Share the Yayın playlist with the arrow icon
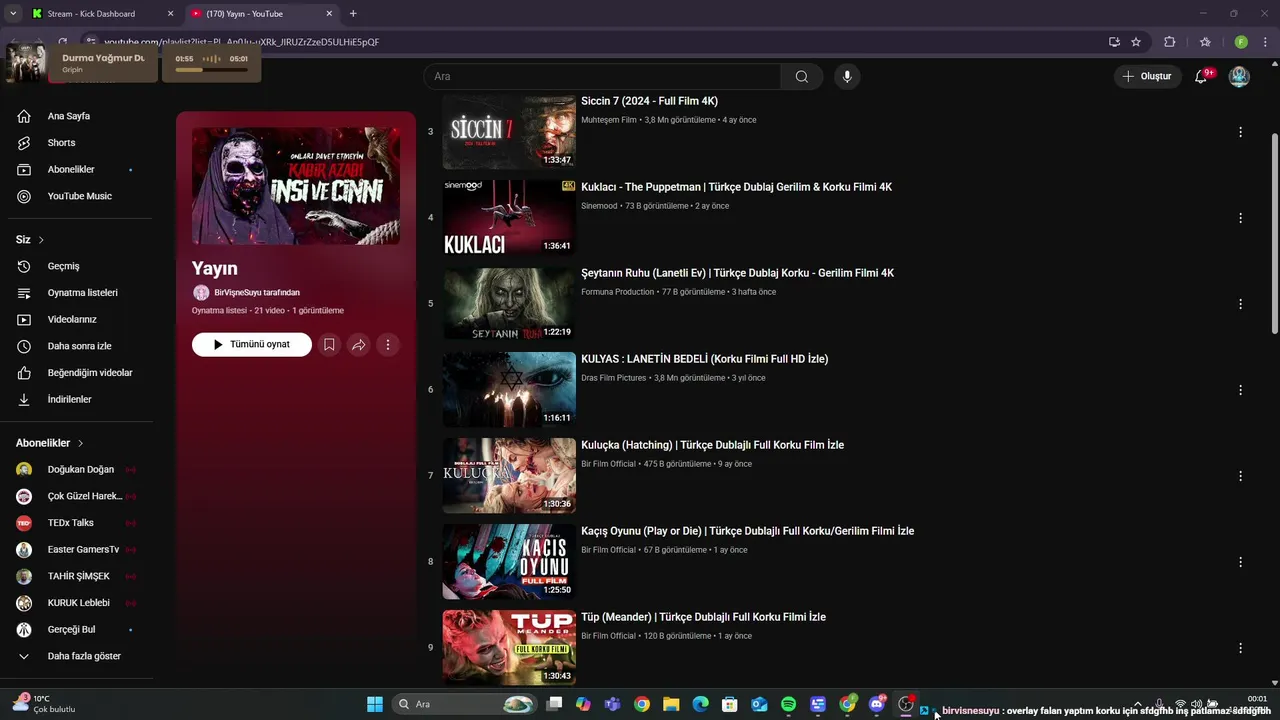This screenshot has width=1280, height=720. pos(358,345)
